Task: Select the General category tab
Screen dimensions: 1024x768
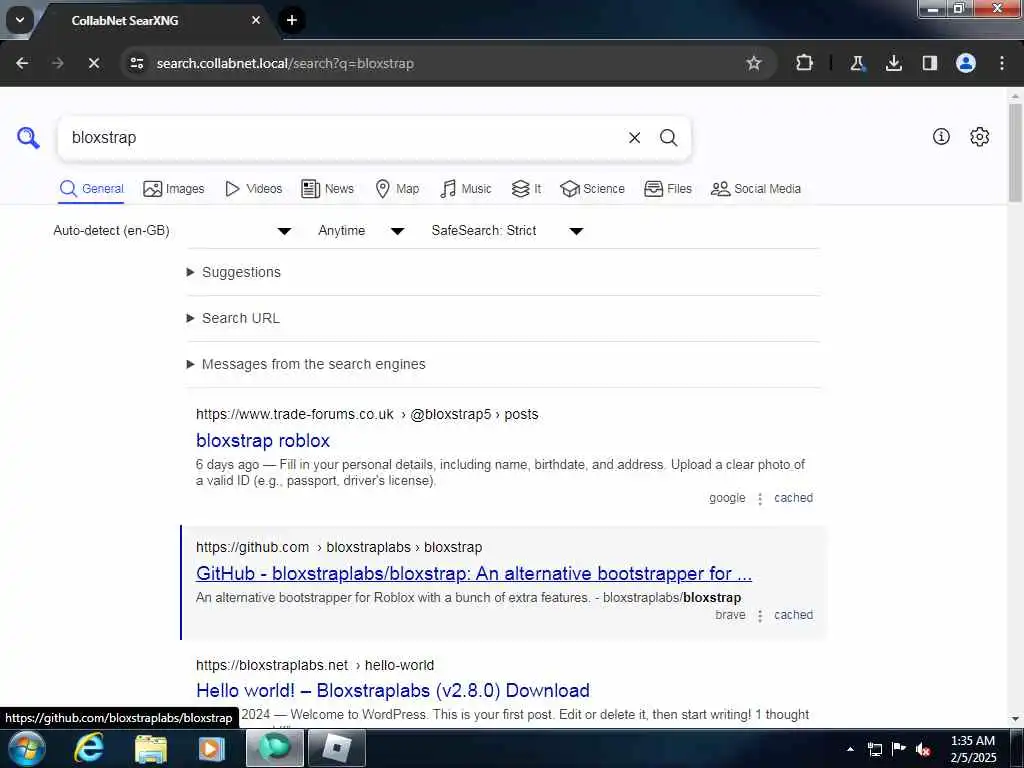Action: point(91,189)
